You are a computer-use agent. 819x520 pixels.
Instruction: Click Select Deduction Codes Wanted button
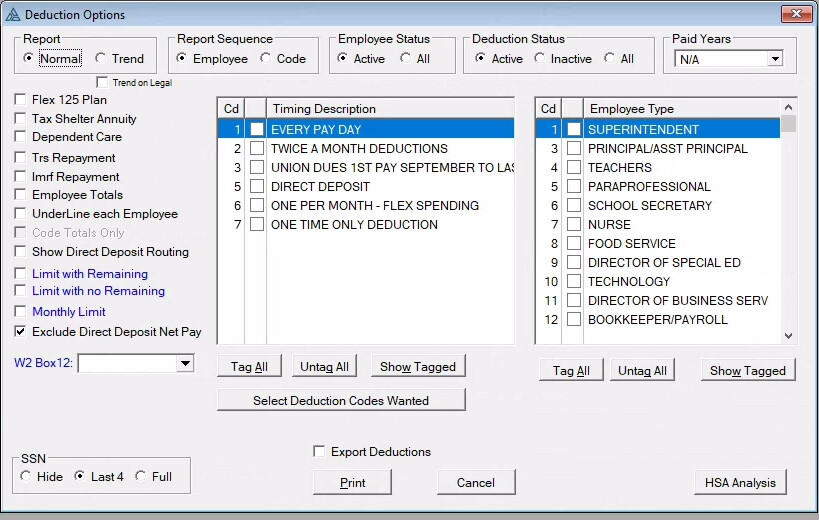tap(341, 400)
